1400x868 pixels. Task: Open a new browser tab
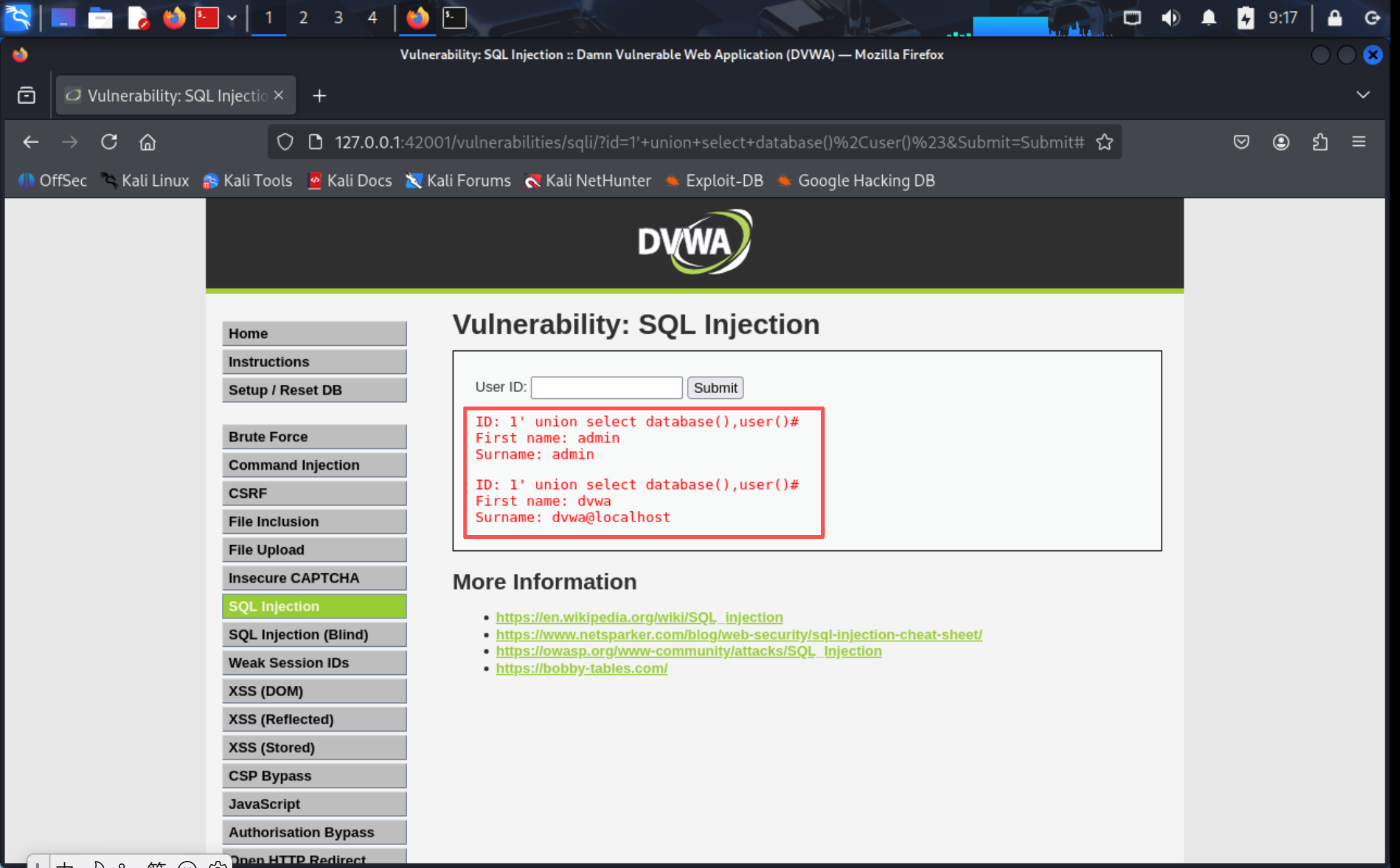319,96
